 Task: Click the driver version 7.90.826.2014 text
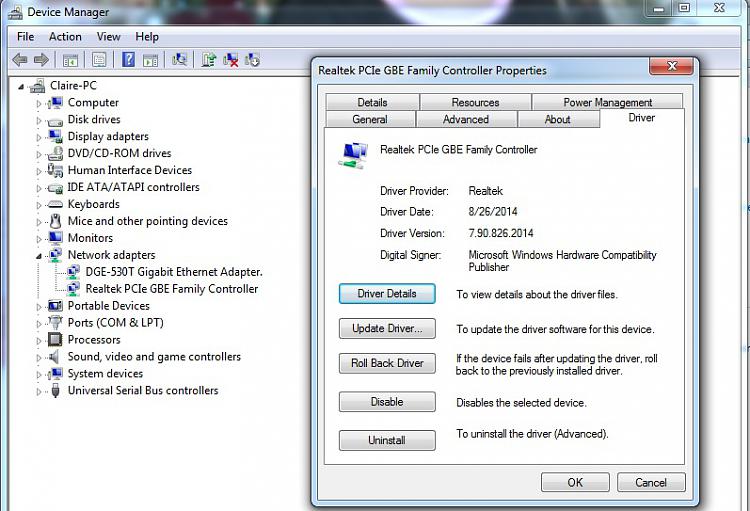(501, 233)
